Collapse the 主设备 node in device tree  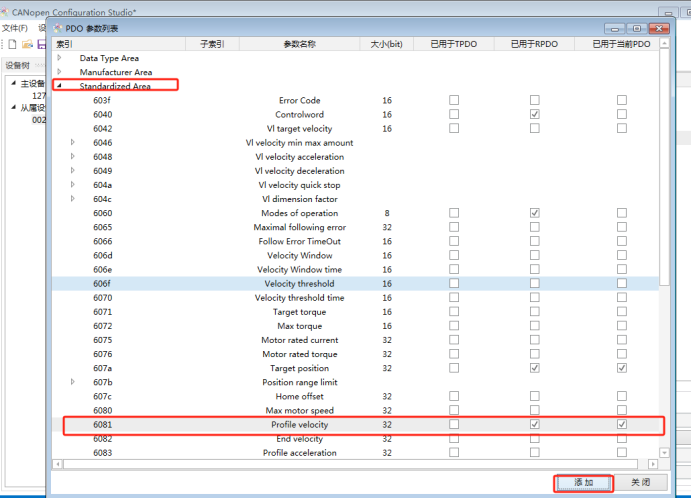pos(13,83)
